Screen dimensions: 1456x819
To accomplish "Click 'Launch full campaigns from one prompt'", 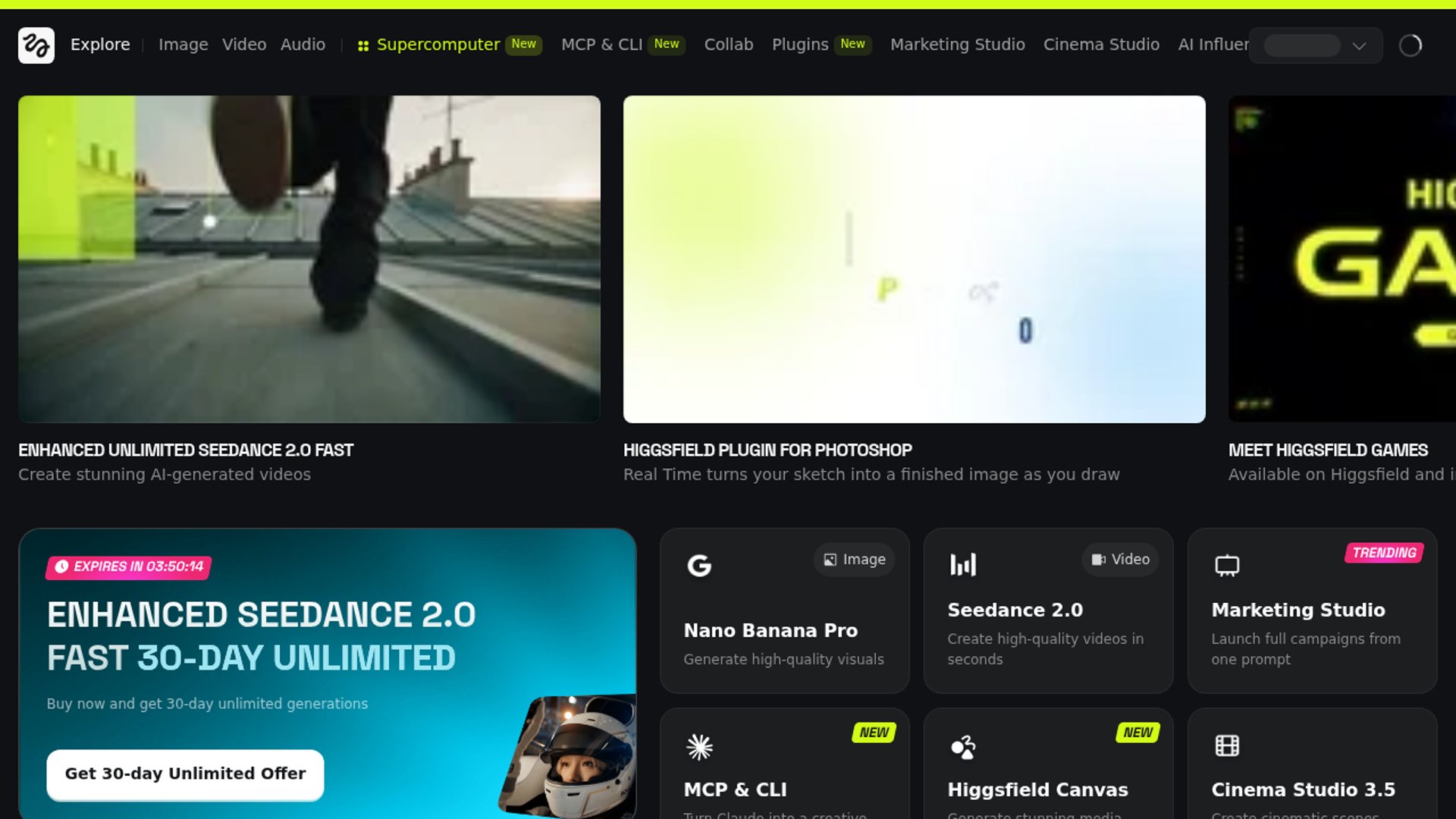I will [x=1305, y=649].
